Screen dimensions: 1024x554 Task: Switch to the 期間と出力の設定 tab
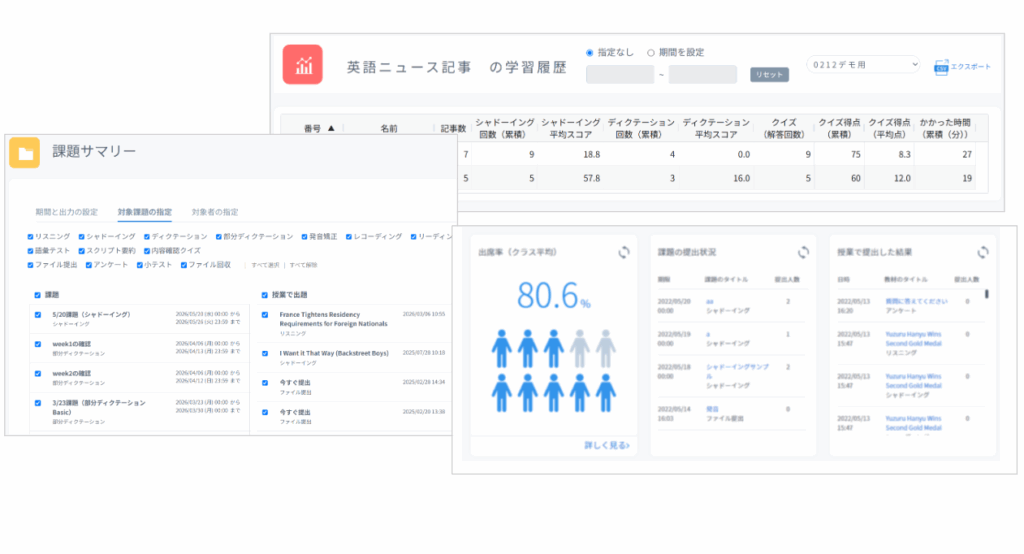(x=67, y=212)
